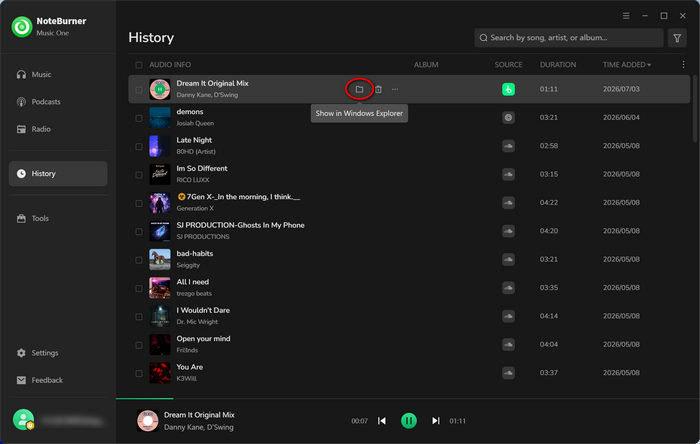Click source icon for demons track
700x444 pixels.
(508, 117)
